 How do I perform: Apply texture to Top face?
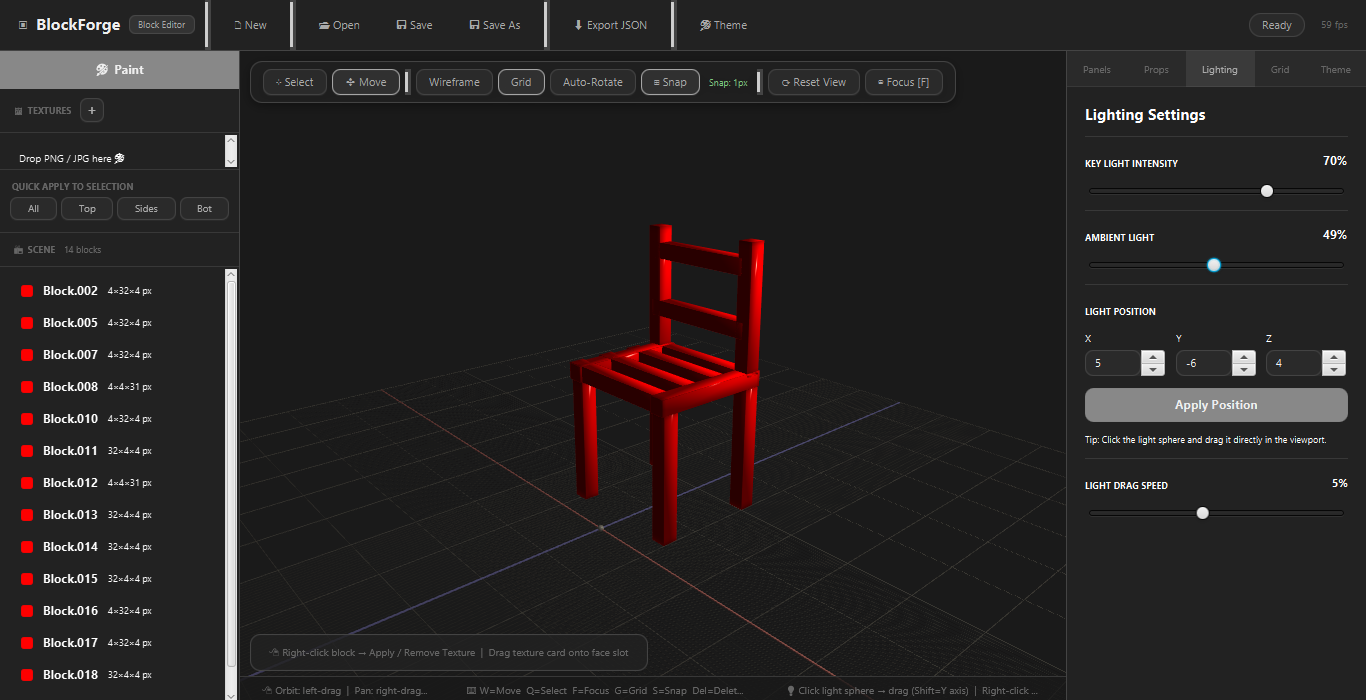[x=87, y=209]
